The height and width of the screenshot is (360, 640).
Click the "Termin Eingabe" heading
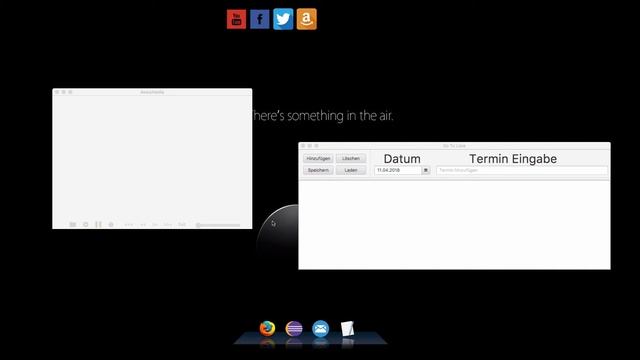point(513,159)
